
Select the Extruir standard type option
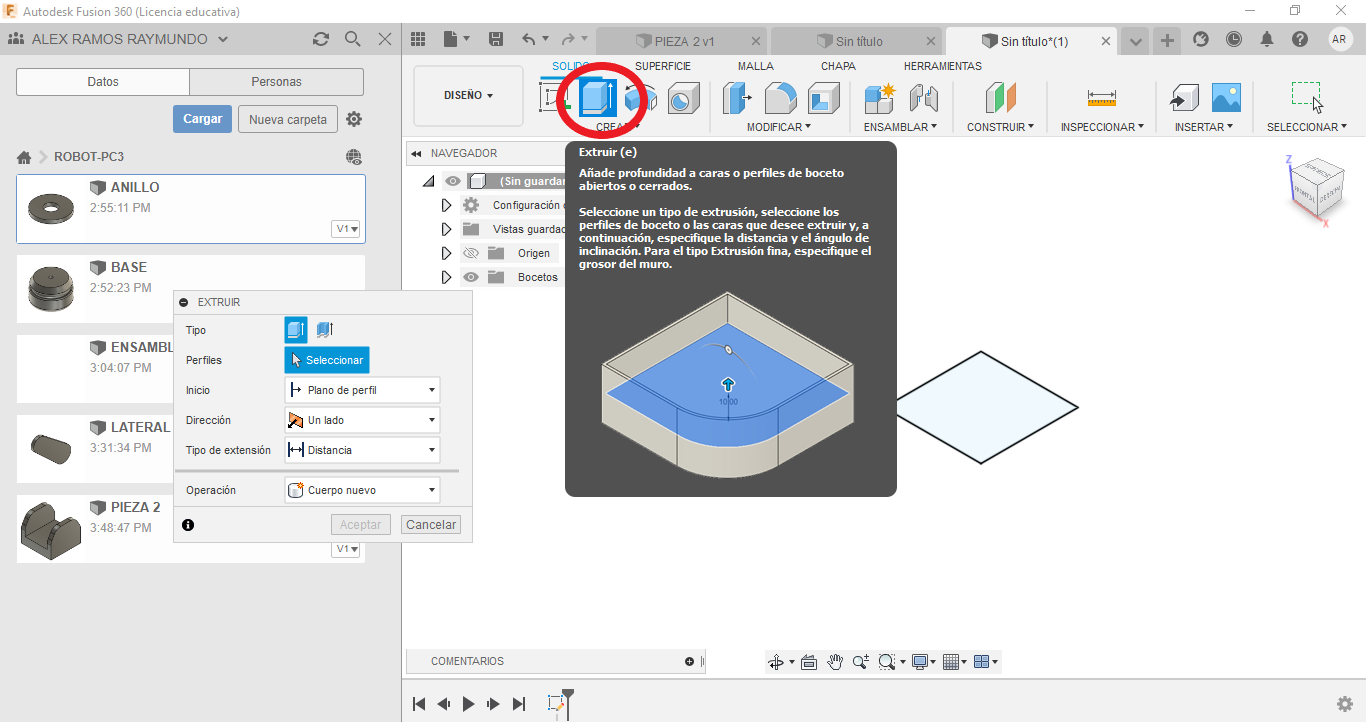point(296,329)
